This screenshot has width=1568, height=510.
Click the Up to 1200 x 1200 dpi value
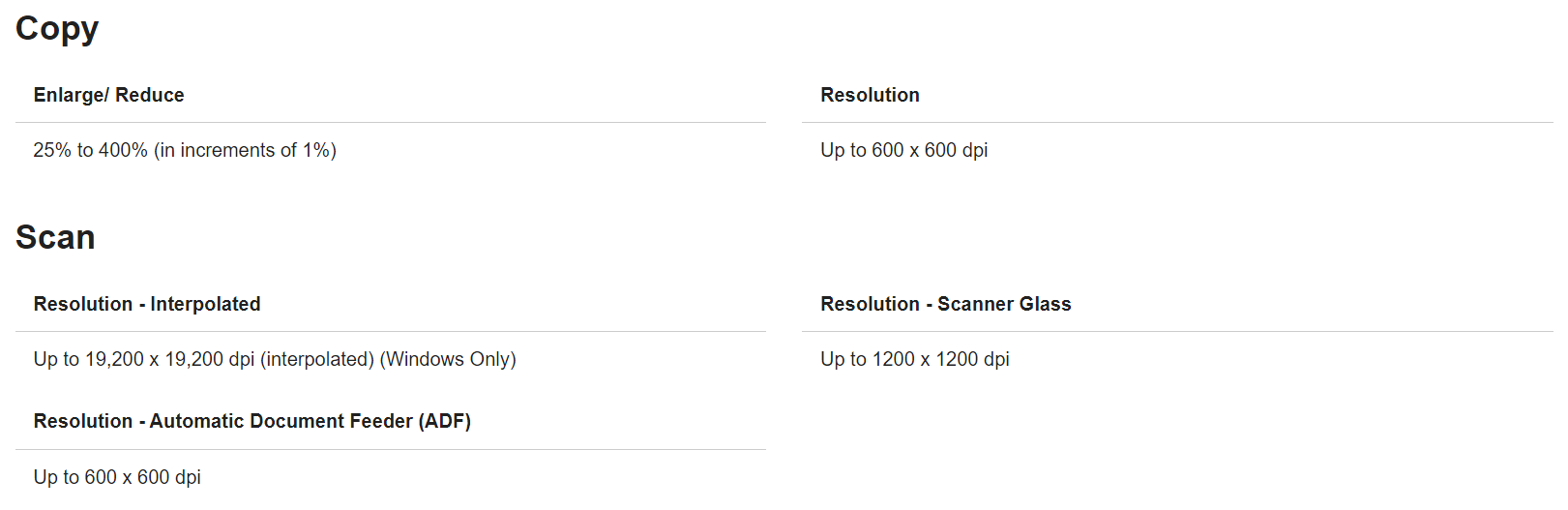[914, 359]
